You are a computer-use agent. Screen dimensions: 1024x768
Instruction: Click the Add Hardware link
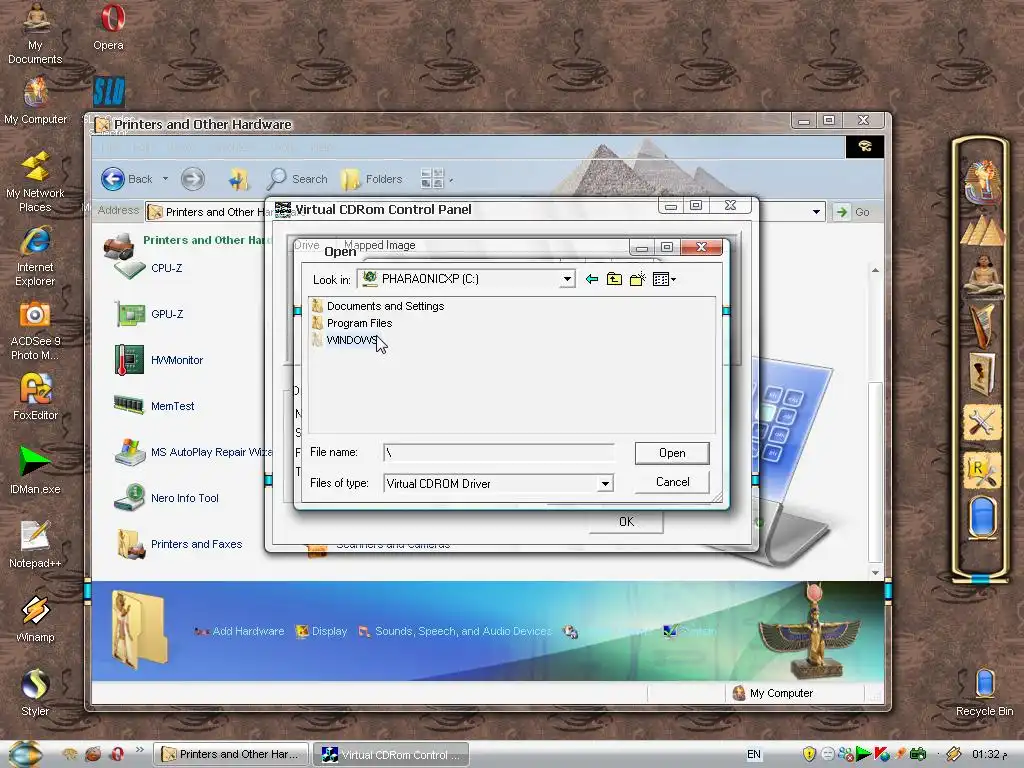point(239,632)
